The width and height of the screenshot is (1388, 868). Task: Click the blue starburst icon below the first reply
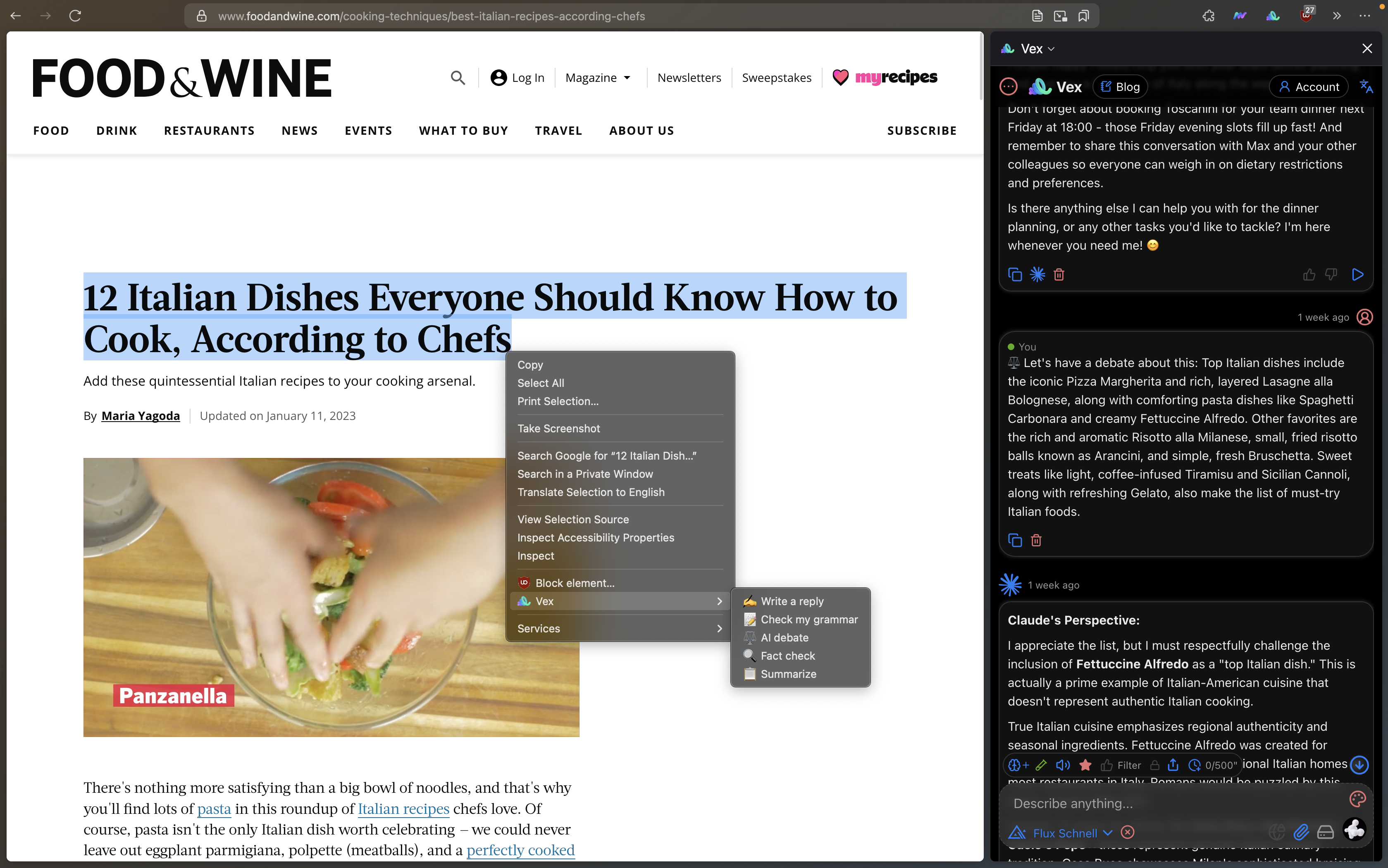[1037, 274]
